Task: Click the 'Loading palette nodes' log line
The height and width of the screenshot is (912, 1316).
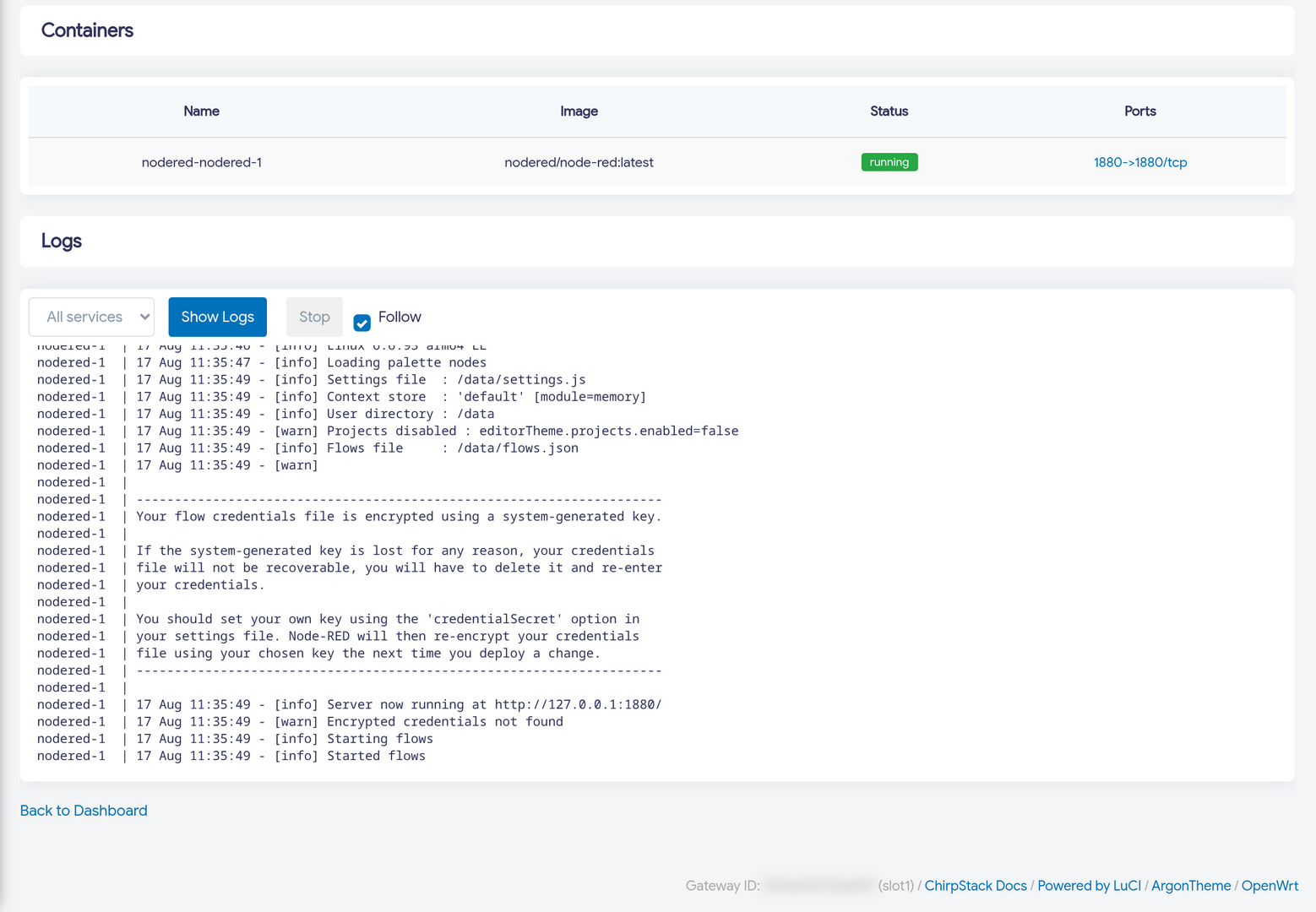Action: click(x=262, y=362)
